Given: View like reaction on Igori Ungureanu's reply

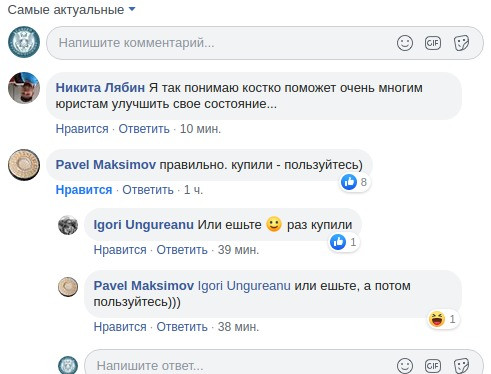Looking at the screenshot, I should [344, 242].
